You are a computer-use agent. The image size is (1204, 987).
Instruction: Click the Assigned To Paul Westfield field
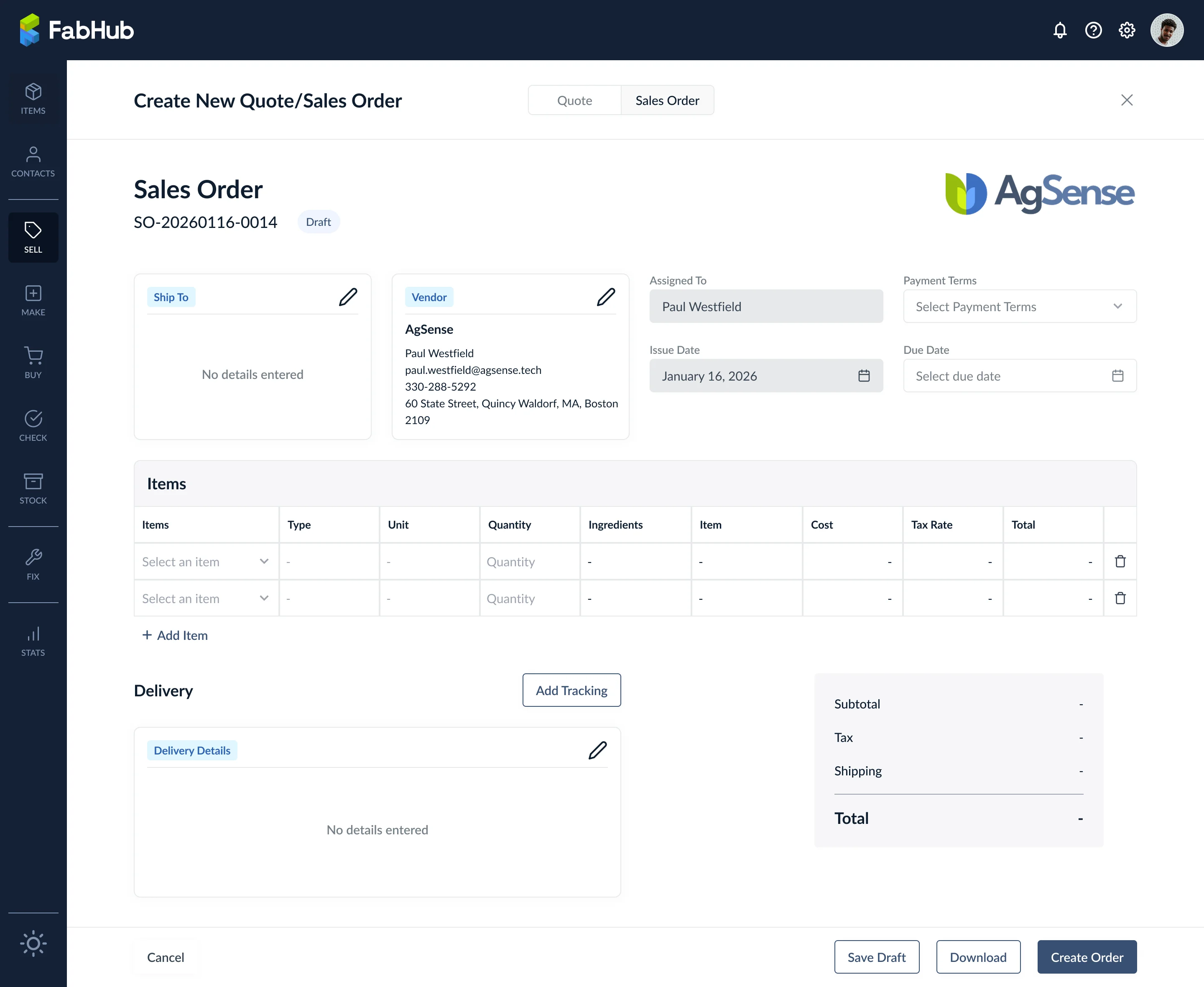(766, 307)
